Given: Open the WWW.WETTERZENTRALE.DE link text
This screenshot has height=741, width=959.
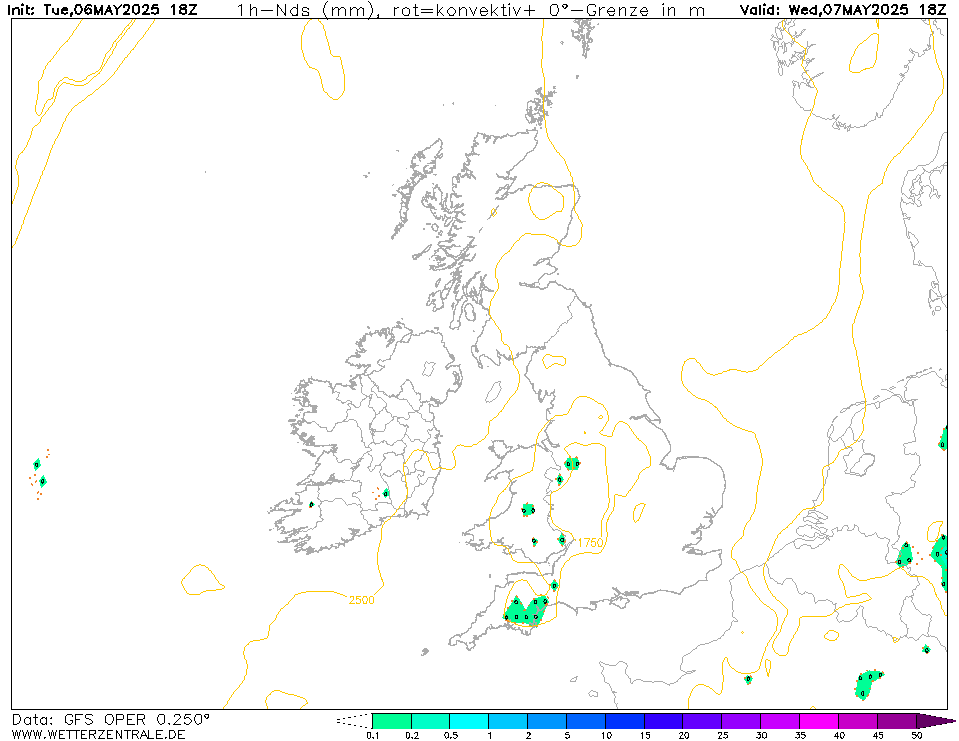Looking at the screenshot, I should coord(98,734).
